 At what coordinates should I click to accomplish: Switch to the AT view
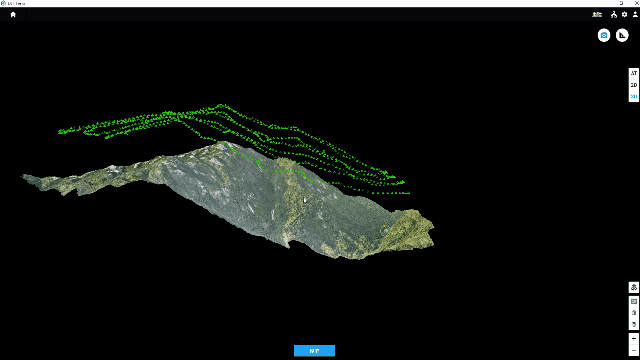pos(633,73)
